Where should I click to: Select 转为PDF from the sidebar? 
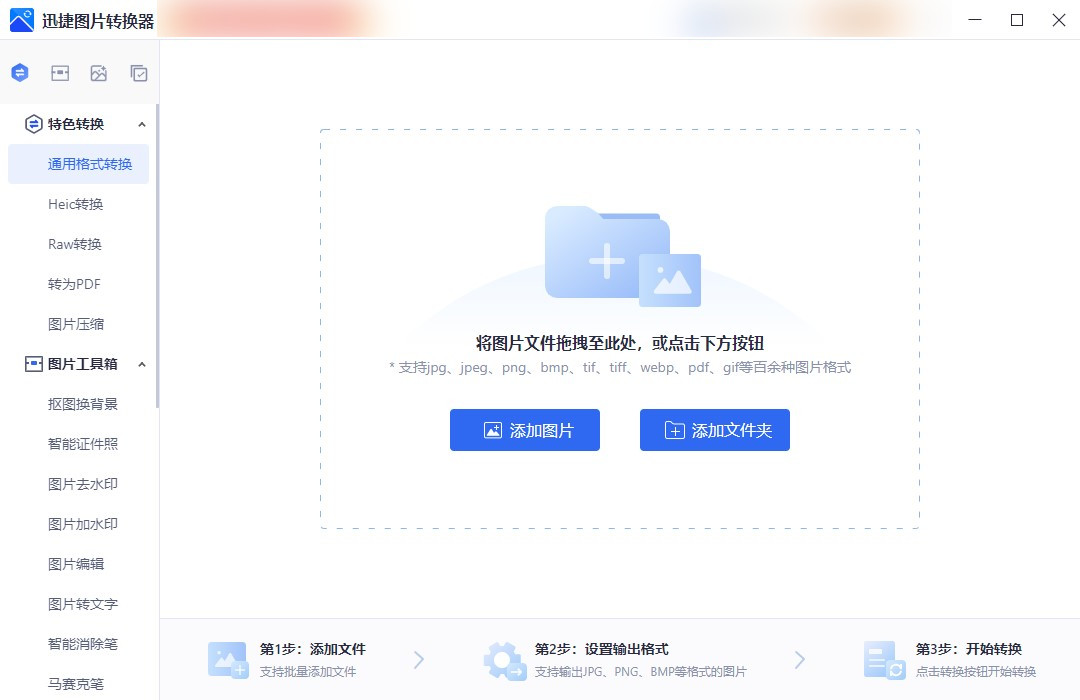[x=72, y=284]
